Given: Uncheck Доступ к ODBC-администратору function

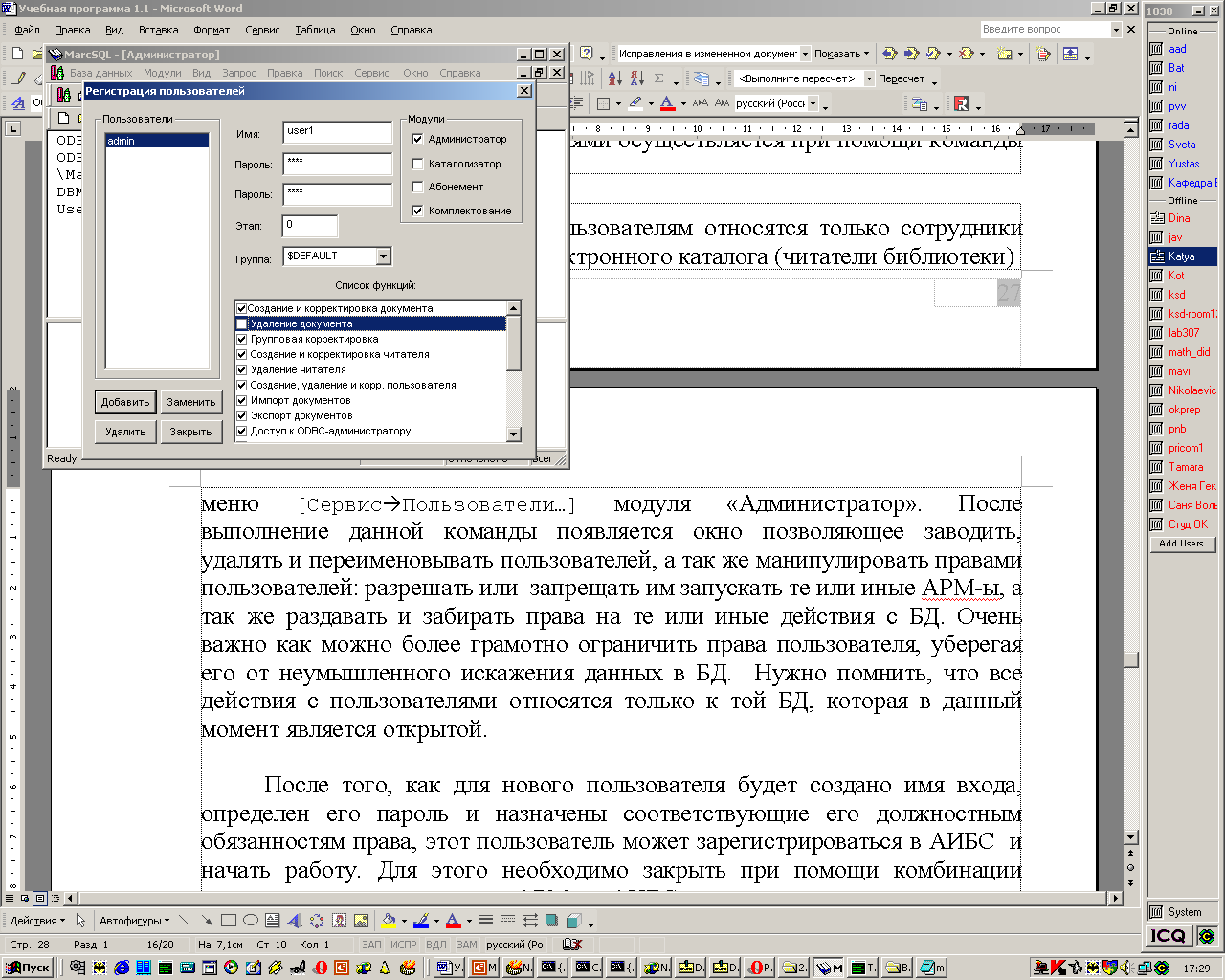Looking at the screenshot, I should tap(242, 431).
